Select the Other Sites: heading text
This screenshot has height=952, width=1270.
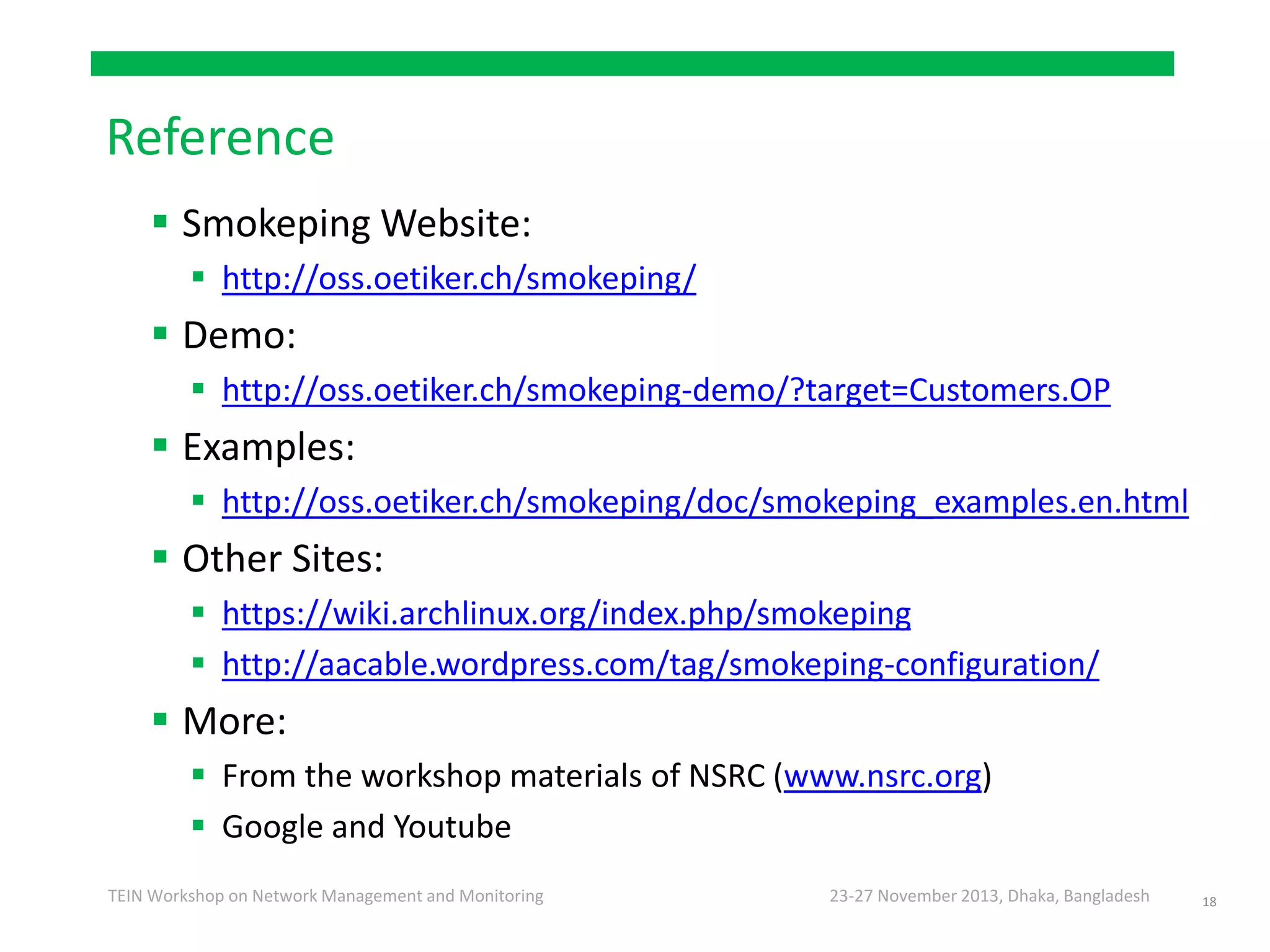[283, 558]
